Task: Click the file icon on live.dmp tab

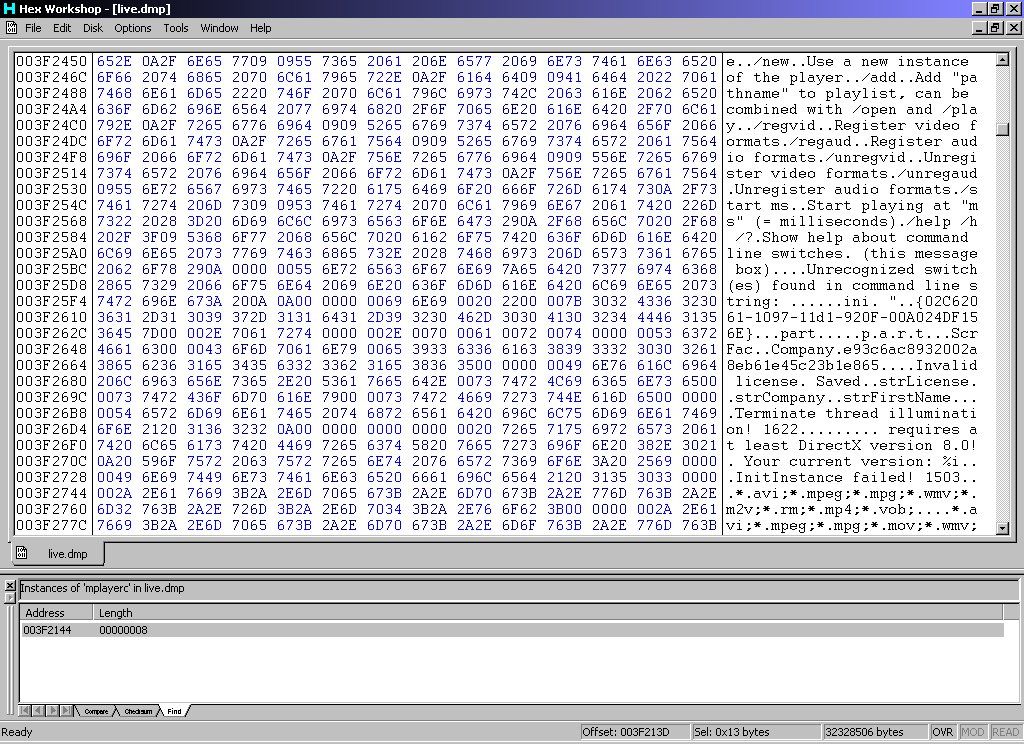Action: [x=22, y=553]
